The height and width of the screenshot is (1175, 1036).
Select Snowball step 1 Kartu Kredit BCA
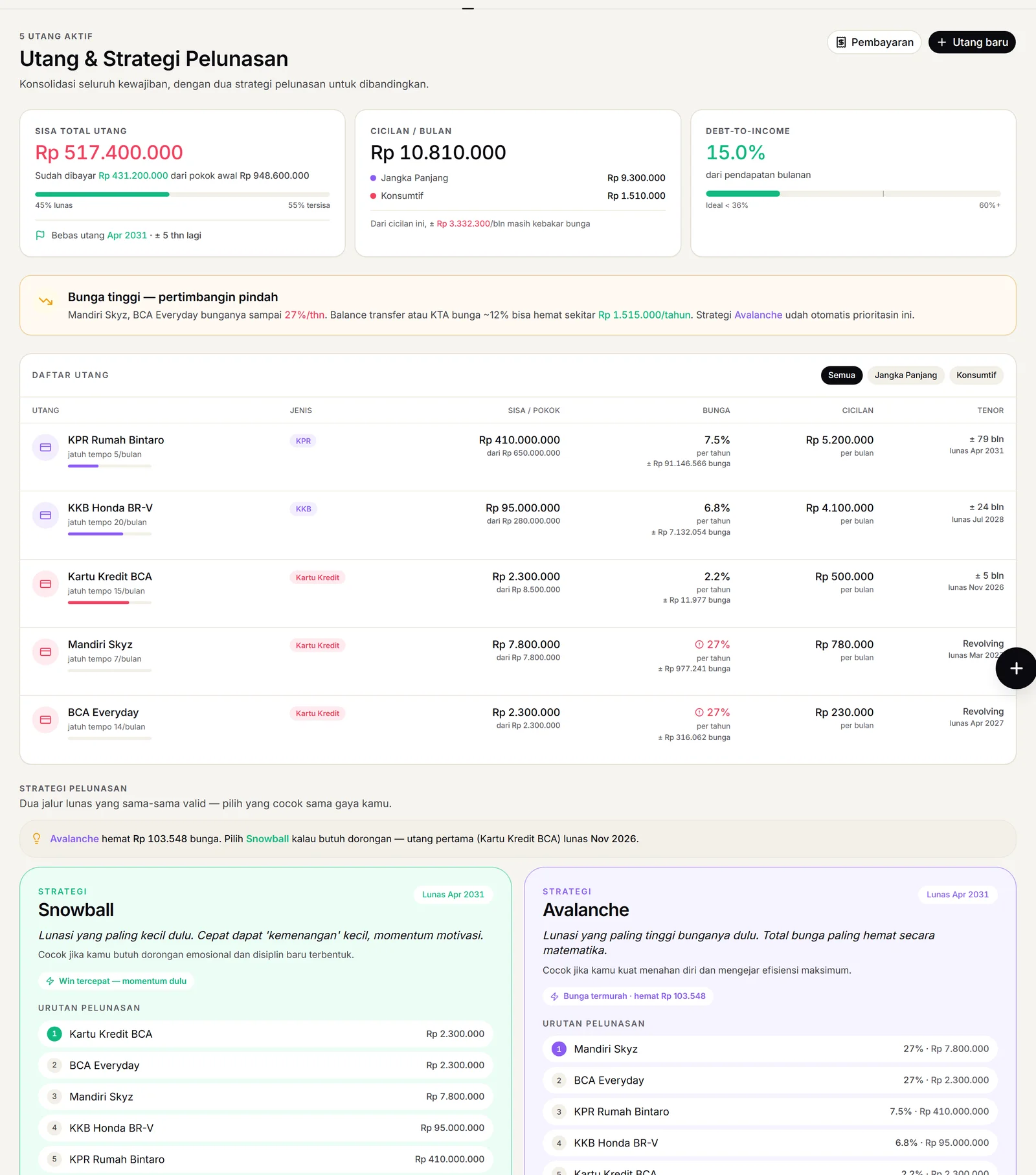[x=265, y=1034]
